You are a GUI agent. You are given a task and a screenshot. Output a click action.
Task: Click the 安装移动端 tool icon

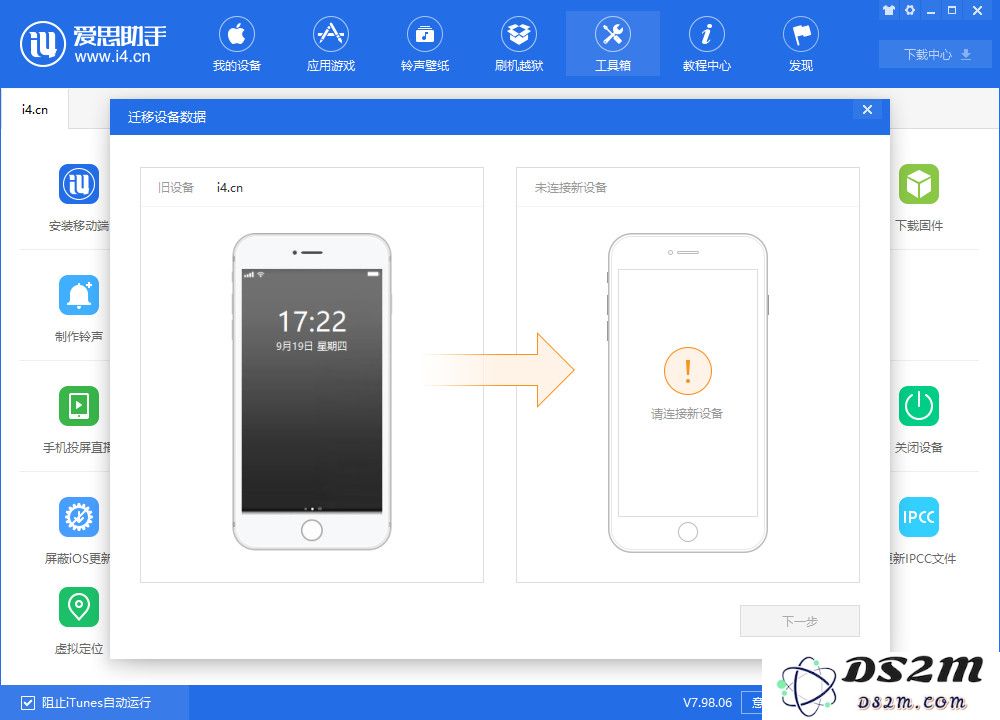point(79,184)
